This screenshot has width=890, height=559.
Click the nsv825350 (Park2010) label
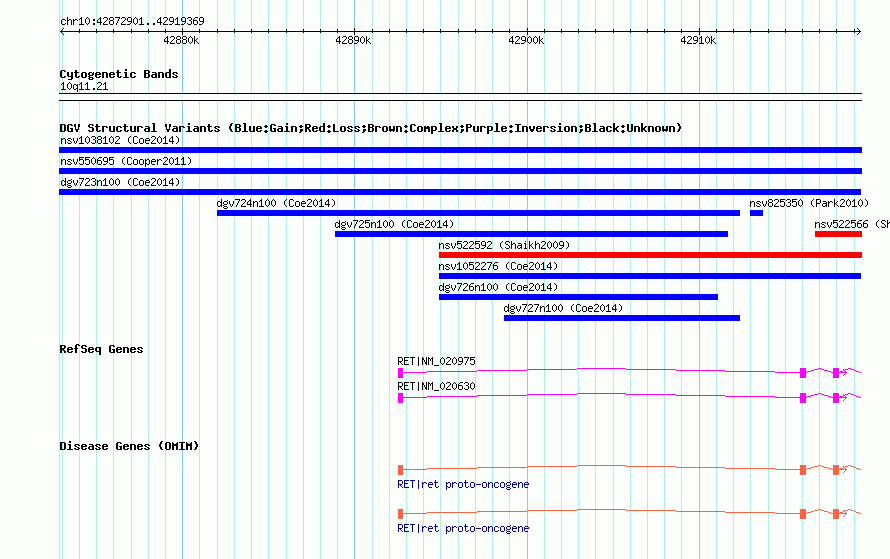point(809,203)
